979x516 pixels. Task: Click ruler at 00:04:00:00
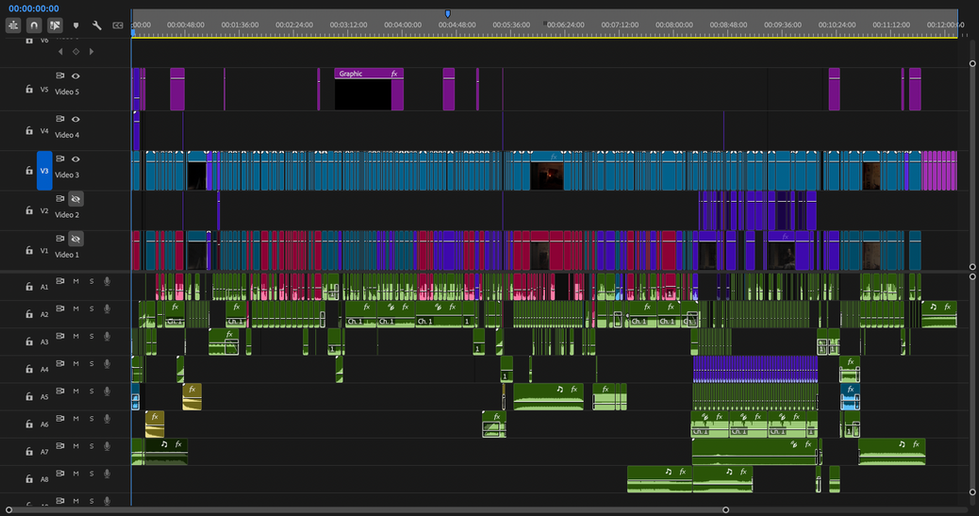403,25
